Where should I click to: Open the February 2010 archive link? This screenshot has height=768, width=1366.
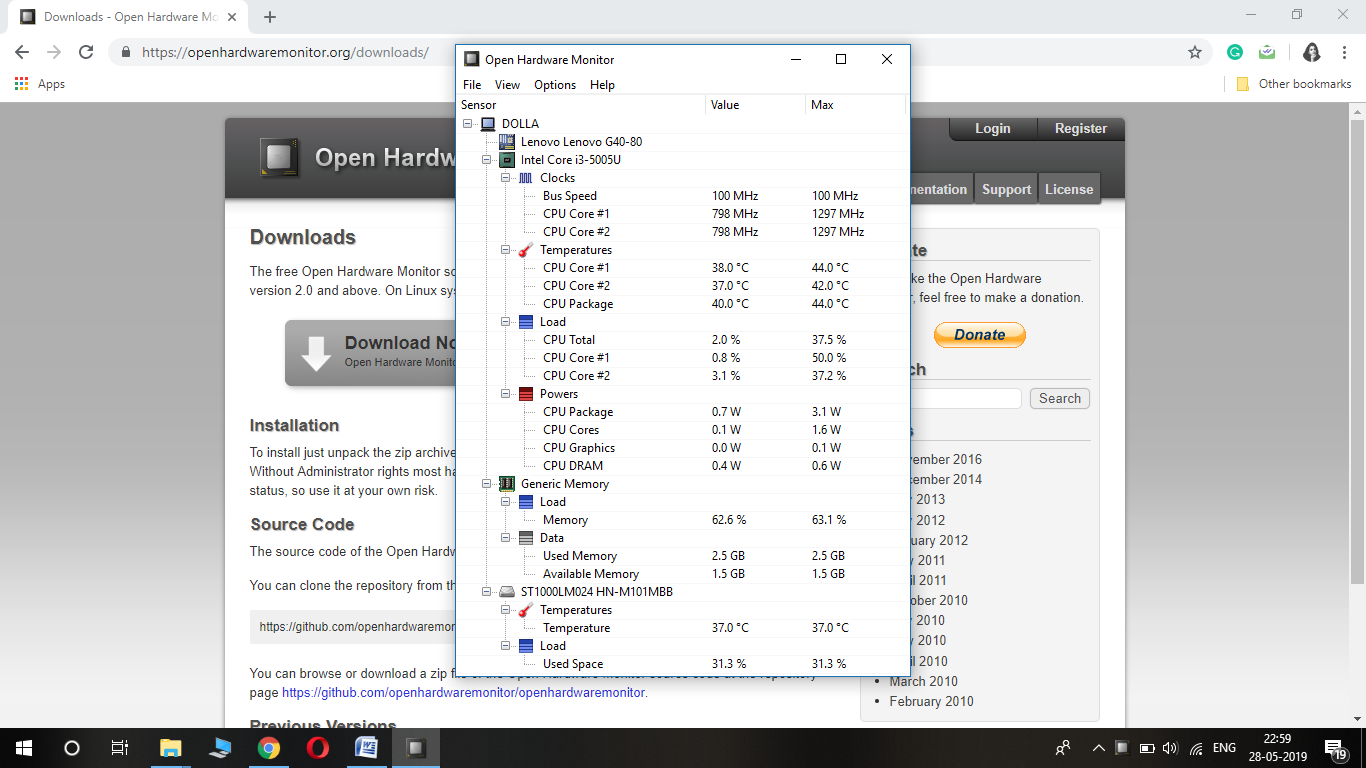click(931, 701)
